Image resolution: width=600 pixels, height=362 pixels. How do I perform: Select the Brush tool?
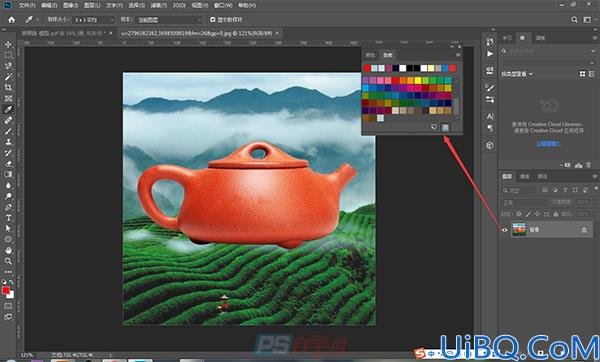(8, 131)
